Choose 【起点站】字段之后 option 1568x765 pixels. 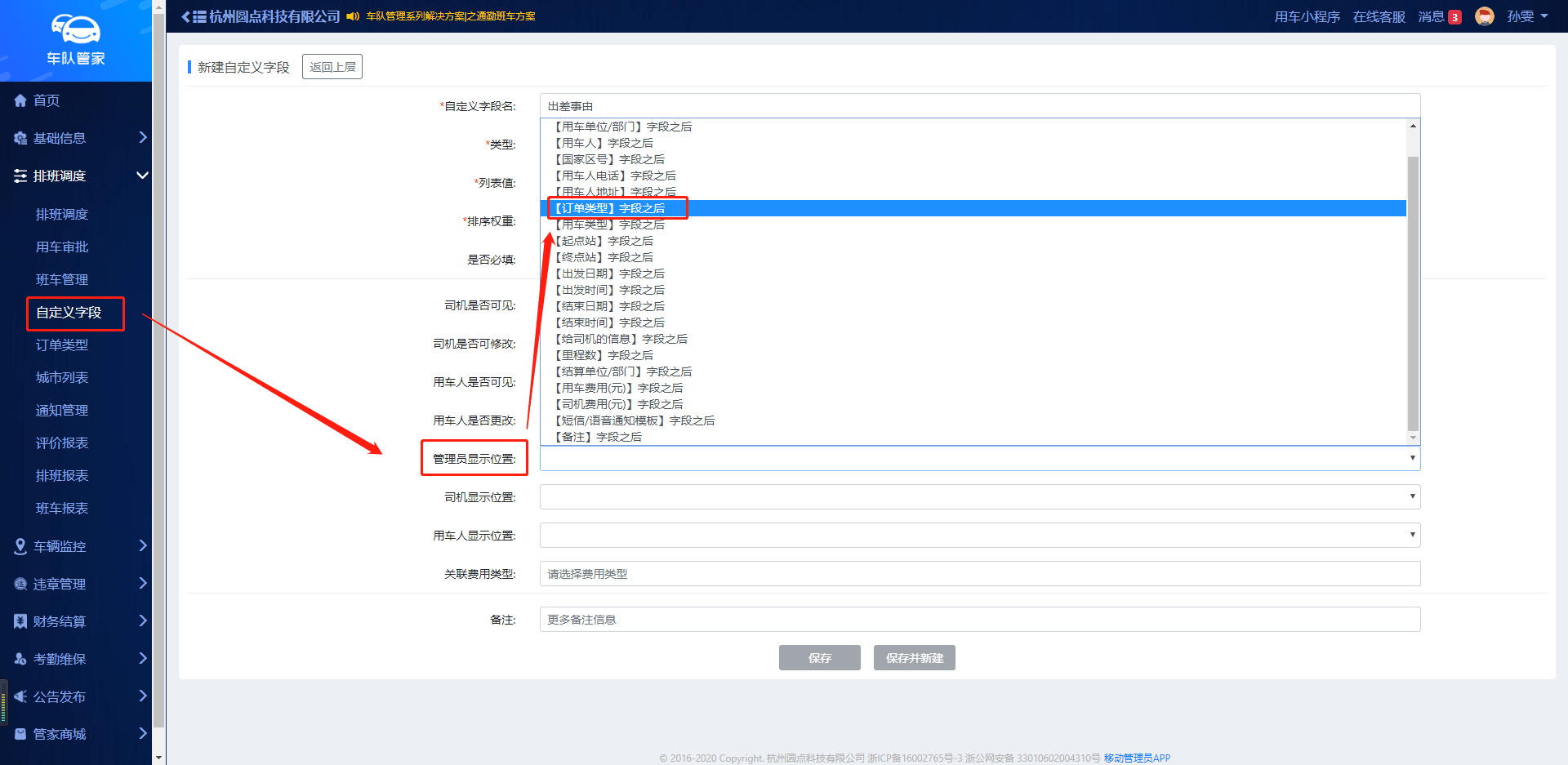click(x=604, y=241)
